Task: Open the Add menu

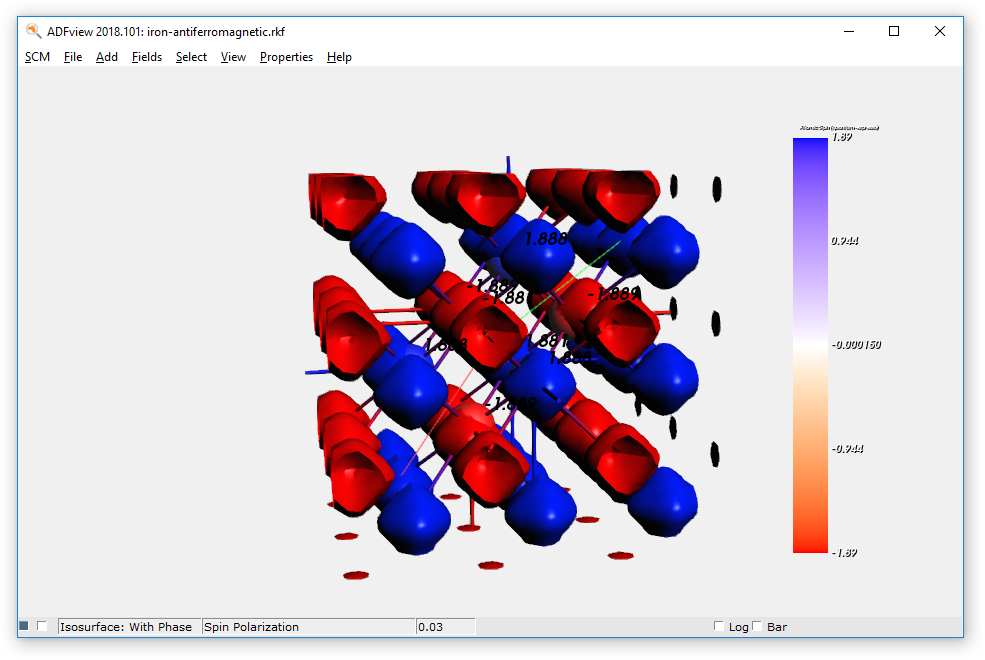Action: [106, 57]
